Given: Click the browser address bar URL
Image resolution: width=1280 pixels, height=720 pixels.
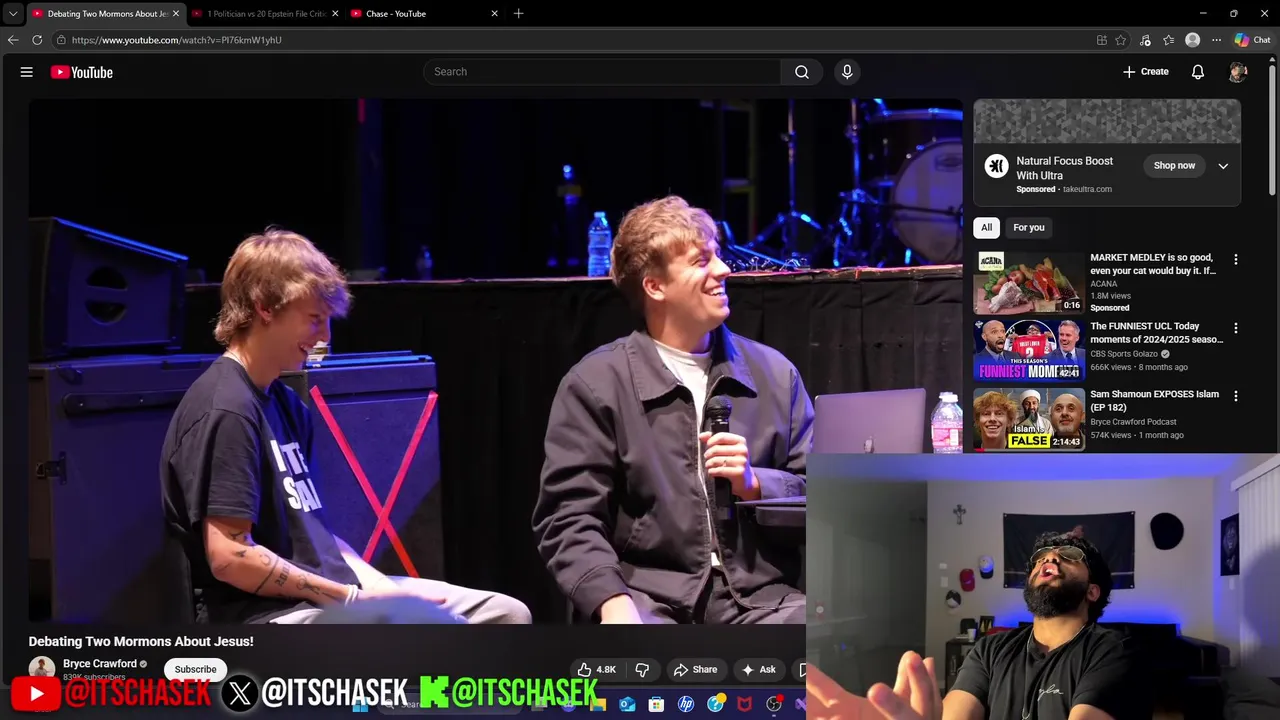Looking at the screenshot, I should click(x=177, y=40).
